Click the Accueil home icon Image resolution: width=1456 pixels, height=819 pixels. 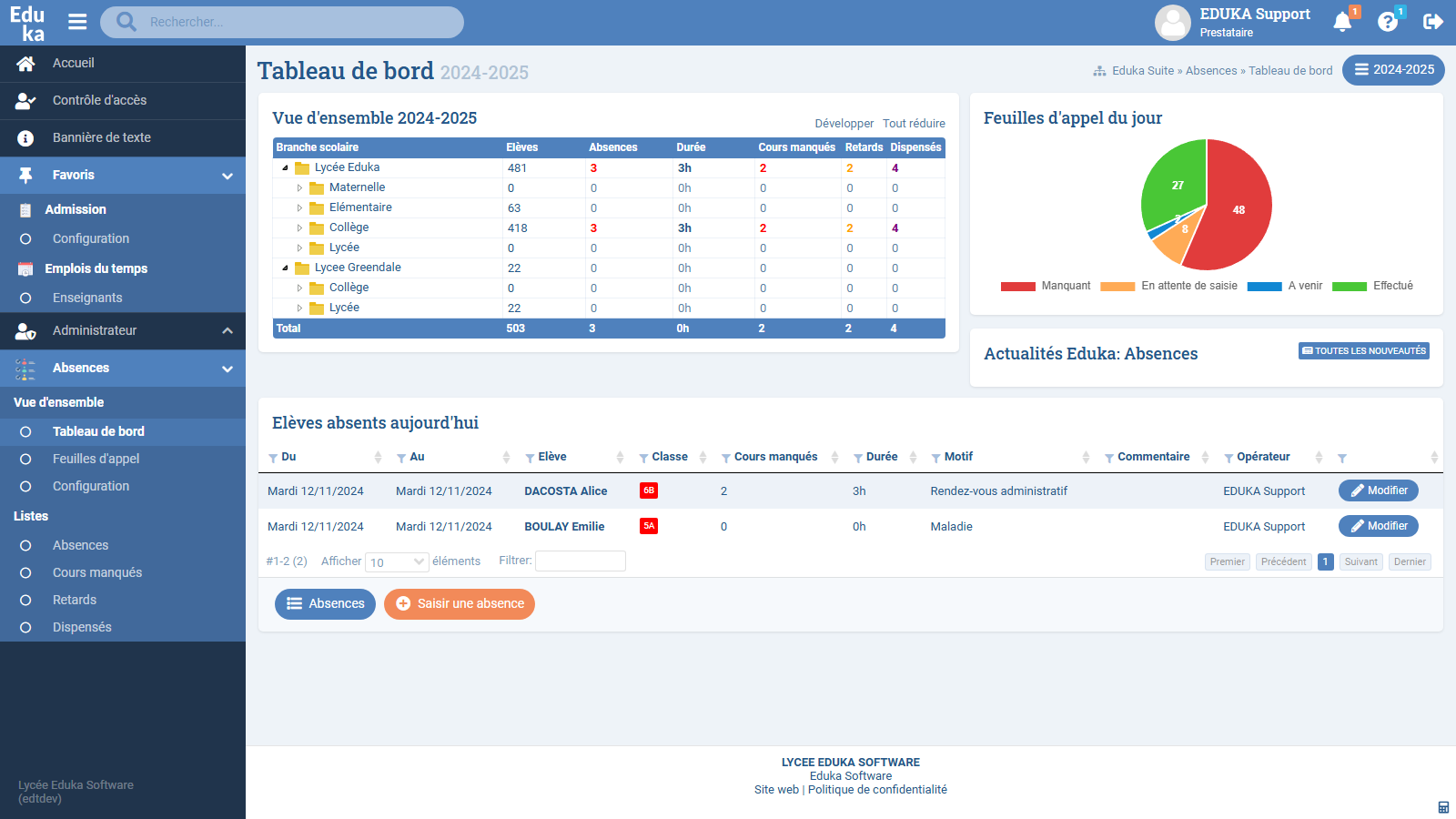(25, 64)
